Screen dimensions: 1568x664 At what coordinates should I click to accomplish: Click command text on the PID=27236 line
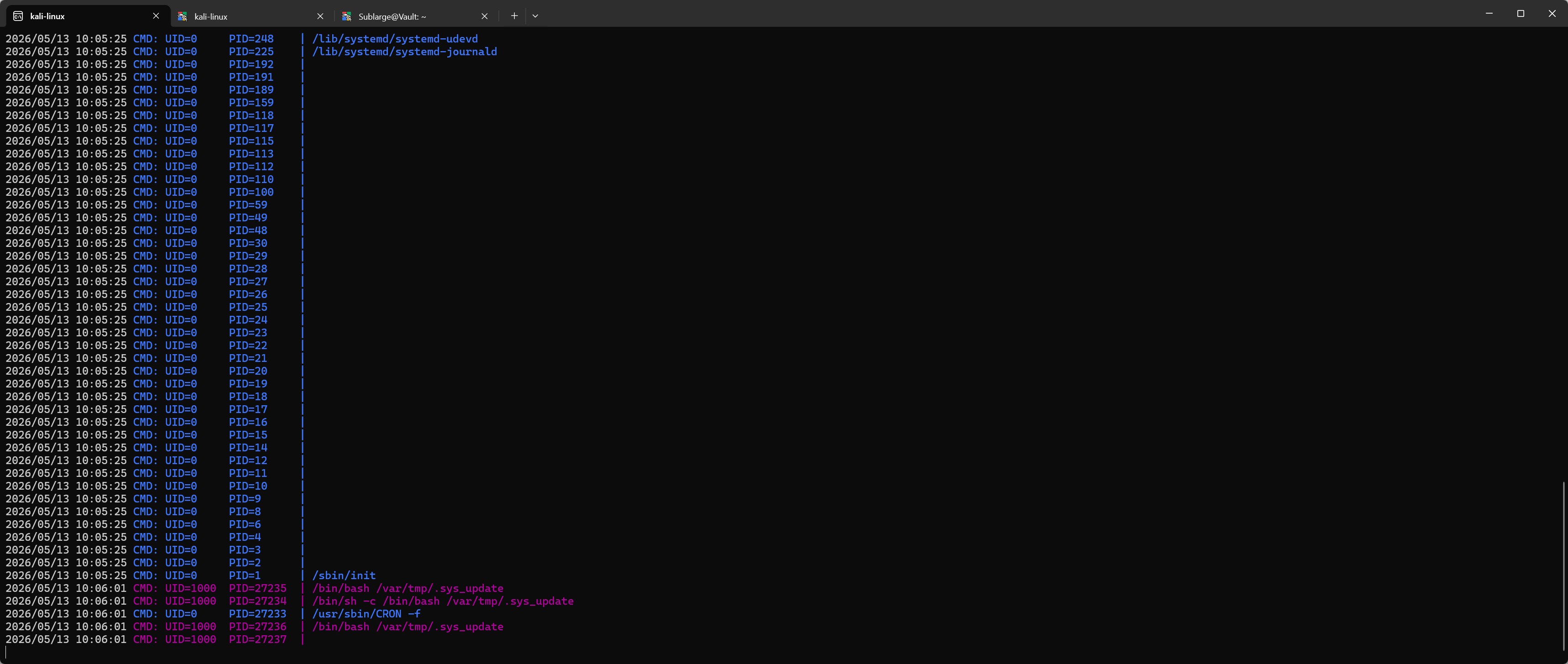coord(408,627)
